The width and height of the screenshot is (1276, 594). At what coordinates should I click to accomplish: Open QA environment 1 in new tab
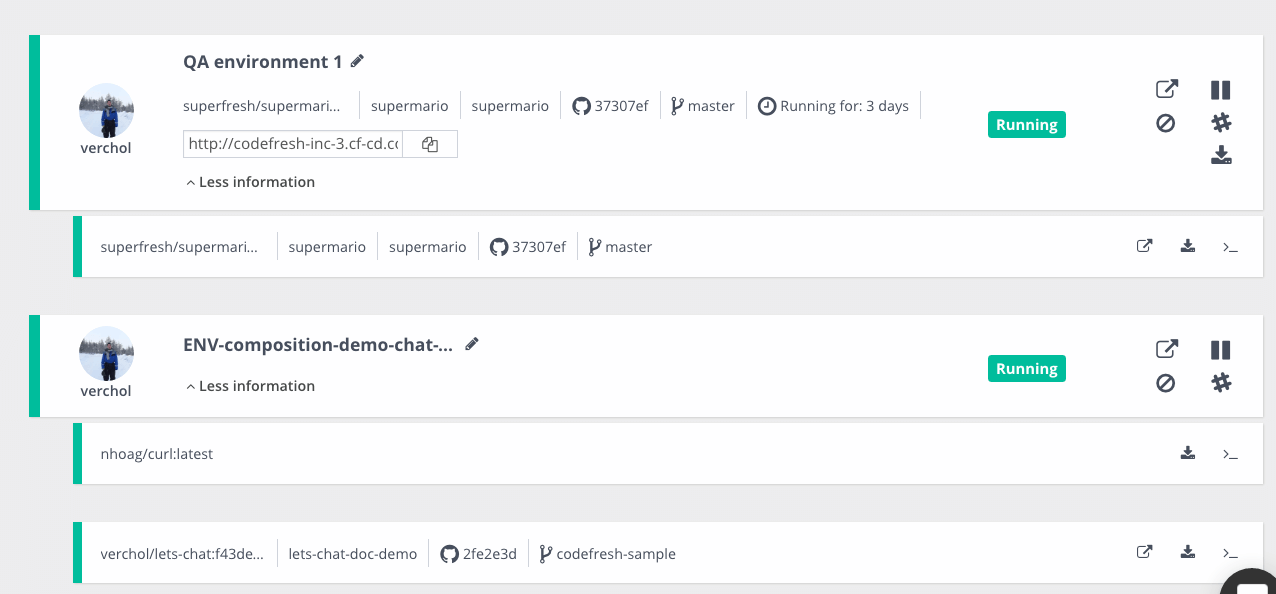click(x=1166, y=89)
